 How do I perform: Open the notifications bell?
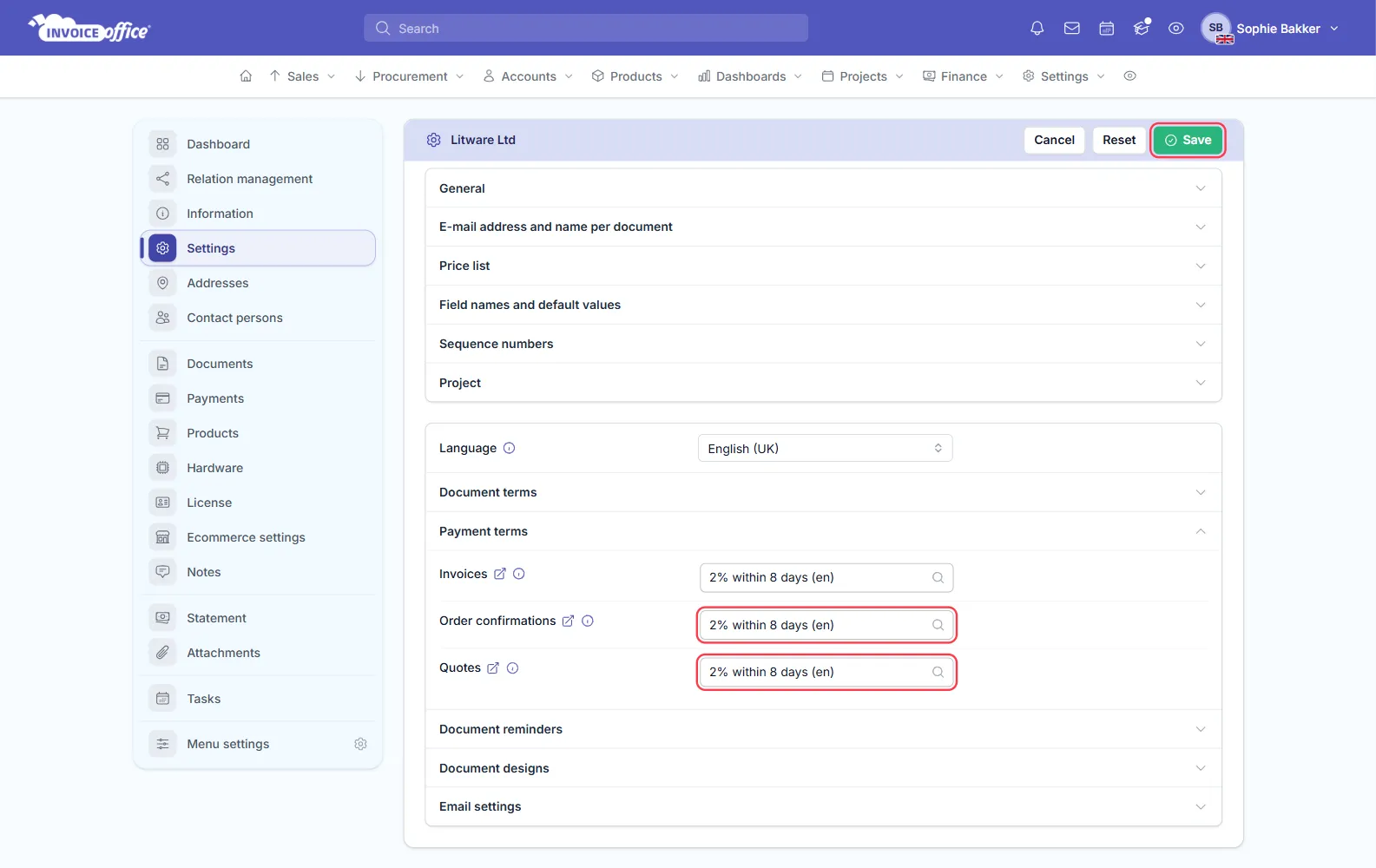[x=1037, y=29]
